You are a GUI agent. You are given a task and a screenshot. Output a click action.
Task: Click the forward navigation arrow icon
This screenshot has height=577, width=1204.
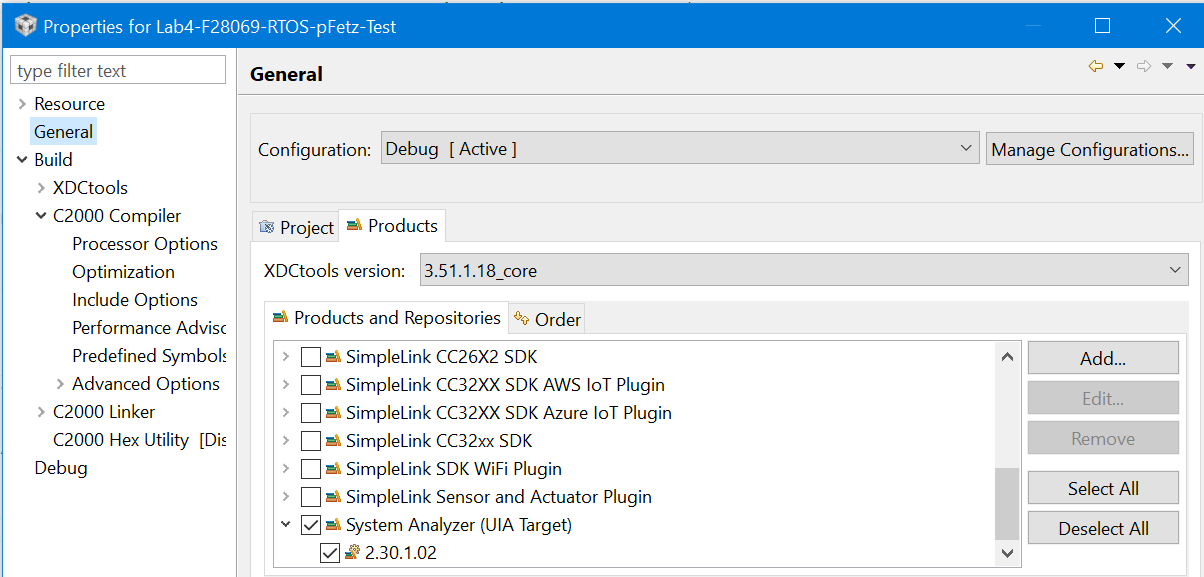tap(1144, 66)
